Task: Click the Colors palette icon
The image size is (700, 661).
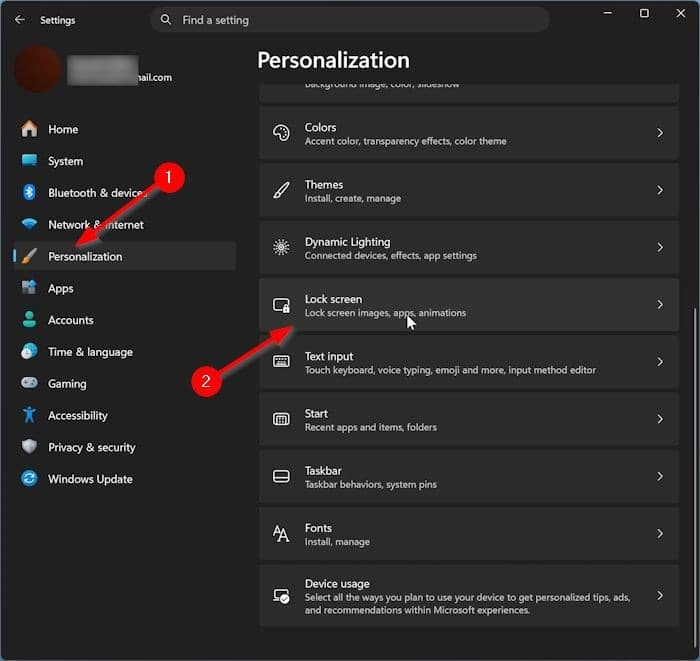Action: click(281, 133)
